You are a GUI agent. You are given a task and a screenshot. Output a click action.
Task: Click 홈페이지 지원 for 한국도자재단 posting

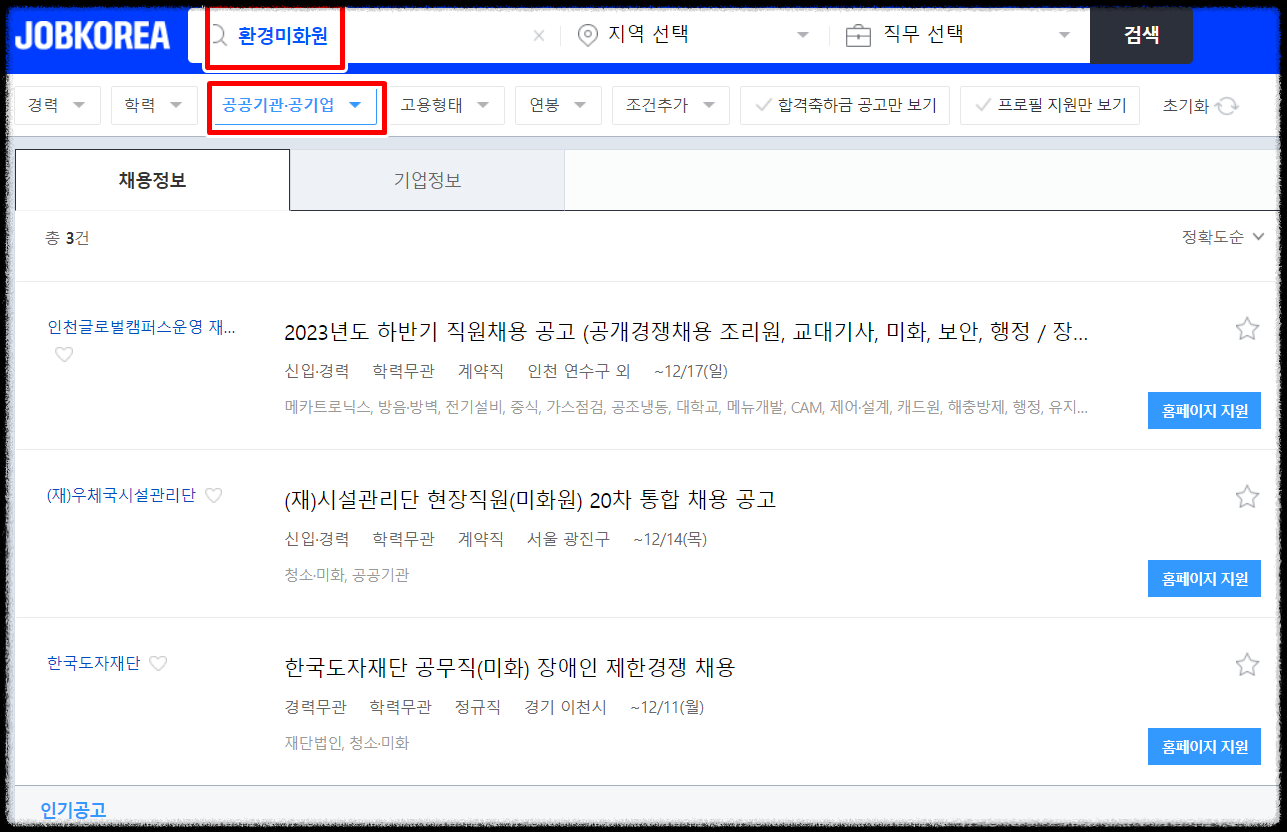1204,747
